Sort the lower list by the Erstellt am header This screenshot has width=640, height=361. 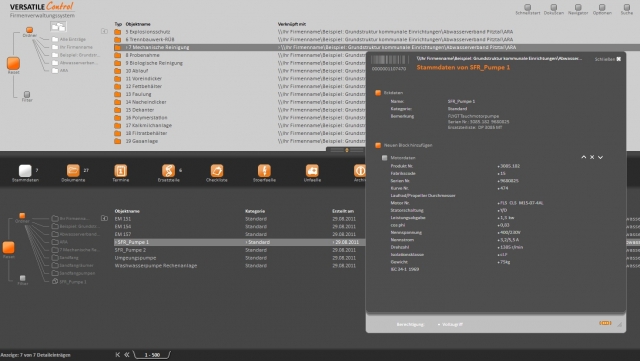point(343,211)
